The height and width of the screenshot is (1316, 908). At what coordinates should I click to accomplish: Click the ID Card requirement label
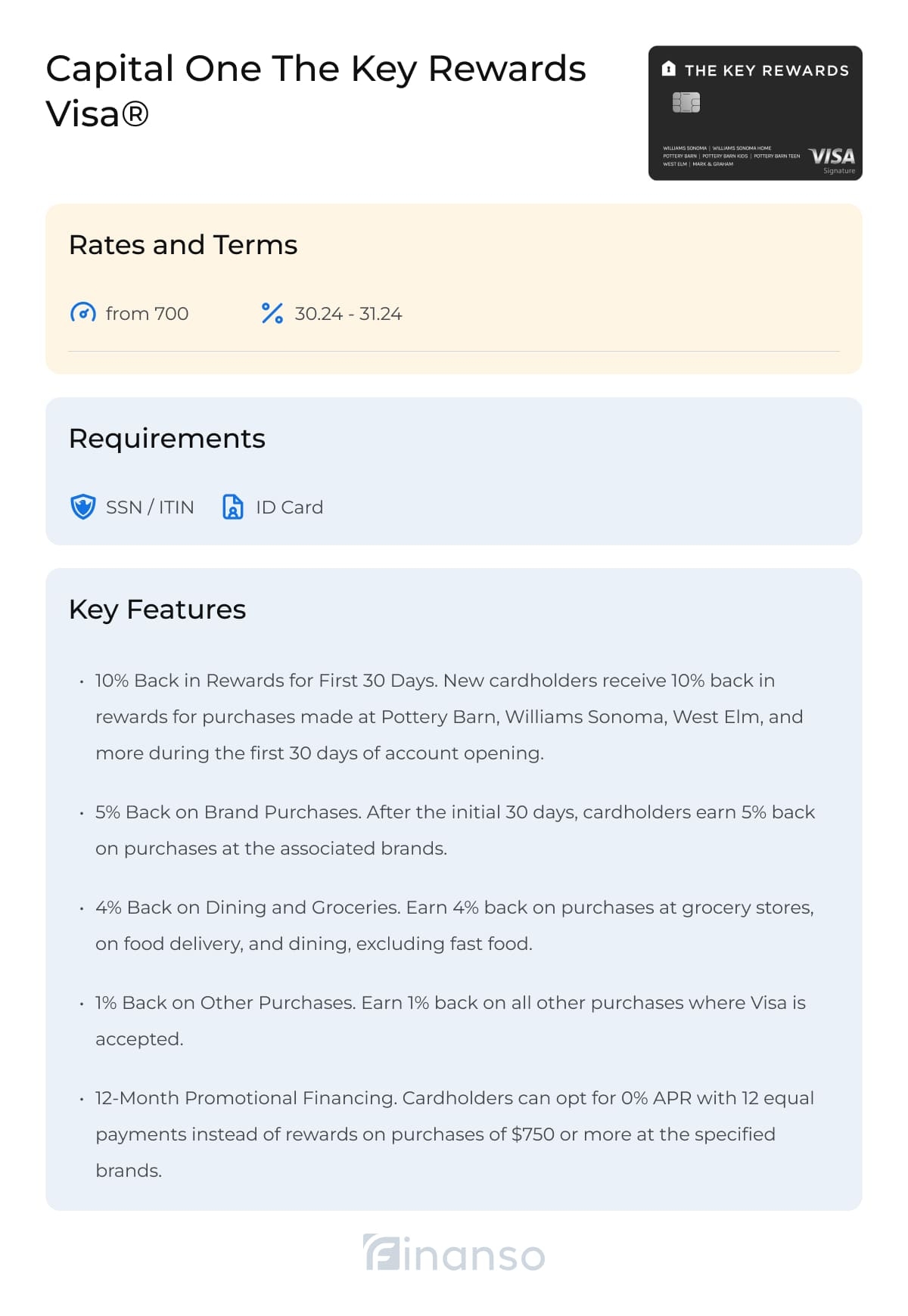pos(289,507)
